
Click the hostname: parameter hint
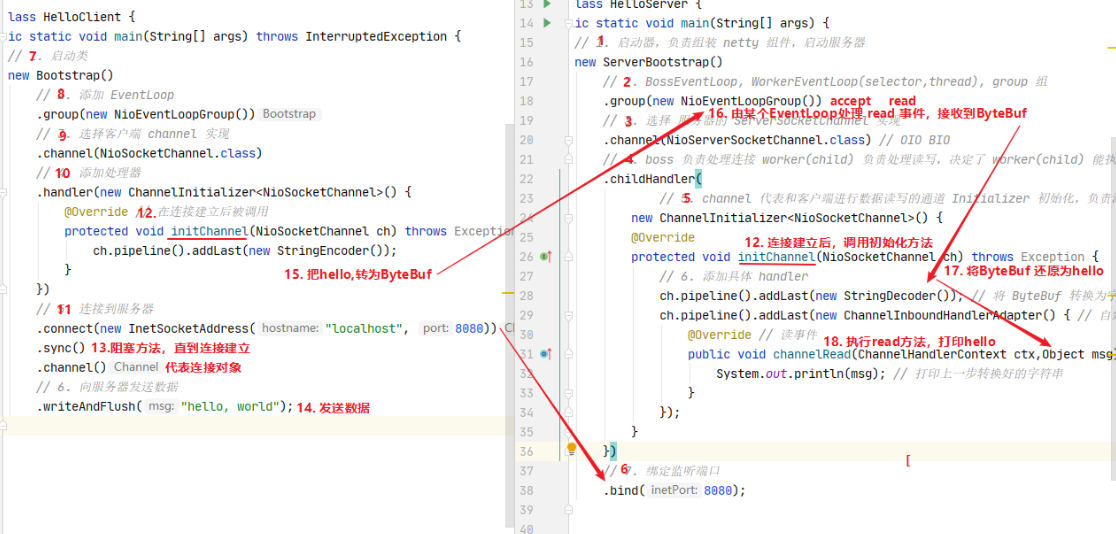pos(290,328)
